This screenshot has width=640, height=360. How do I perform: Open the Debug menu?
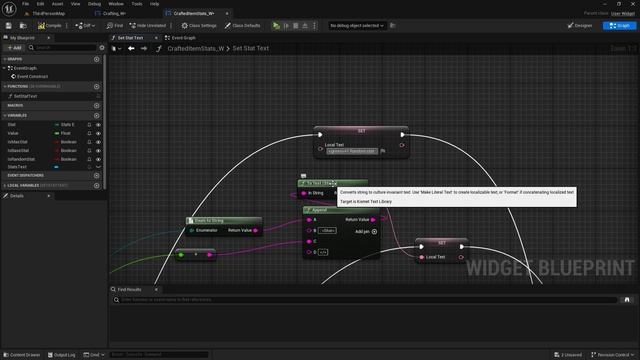pyautogui.click(x=94, y=4)
